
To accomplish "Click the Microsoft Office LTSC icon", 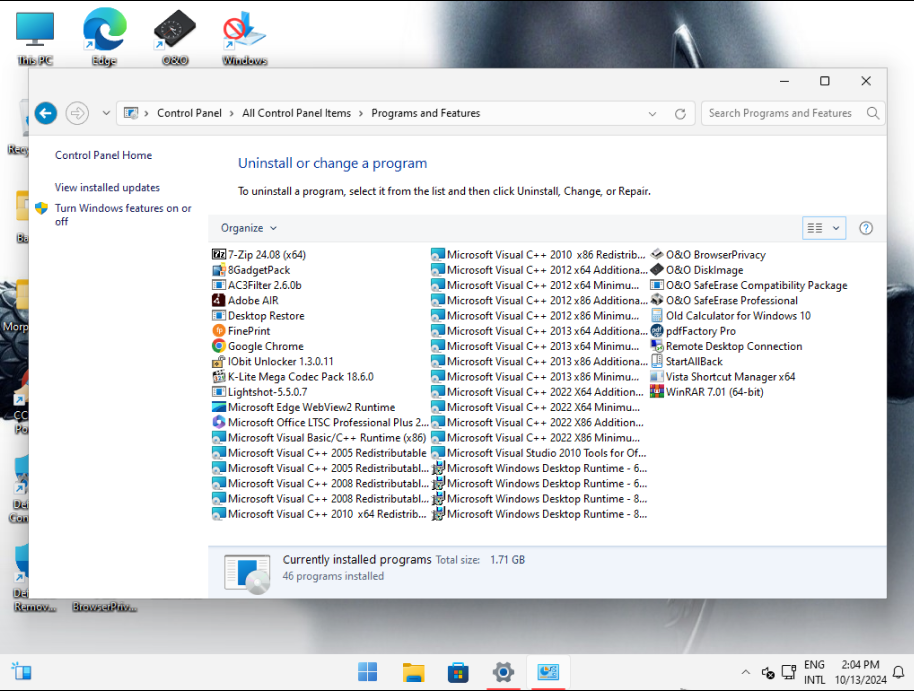I will click(x=219, y=422).
